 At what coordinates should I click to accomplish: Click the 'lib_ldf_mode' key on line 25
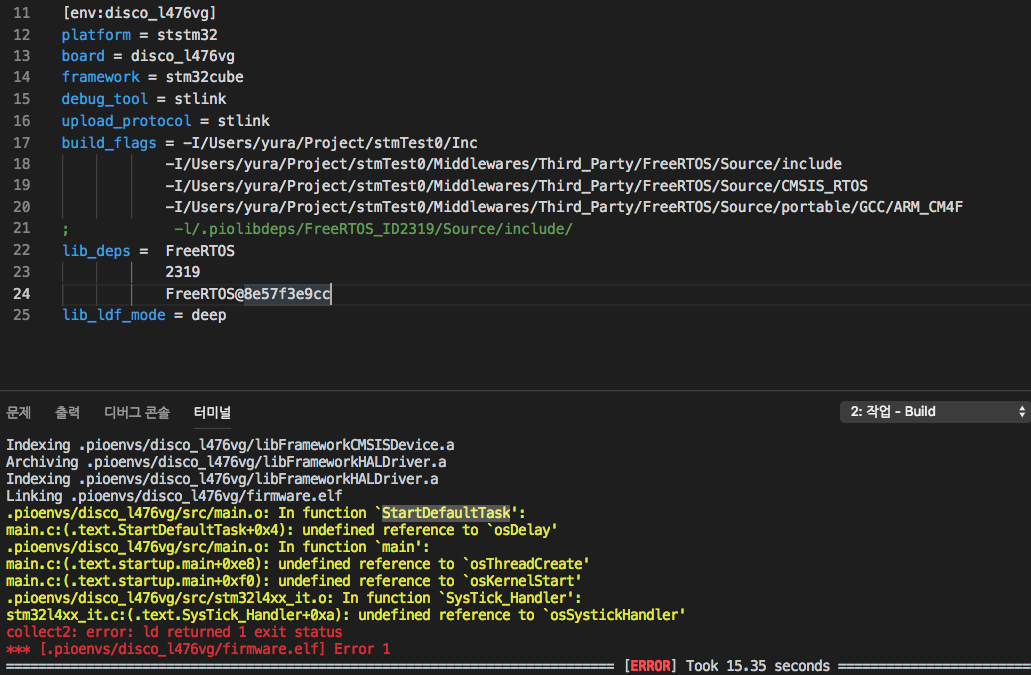113,315
